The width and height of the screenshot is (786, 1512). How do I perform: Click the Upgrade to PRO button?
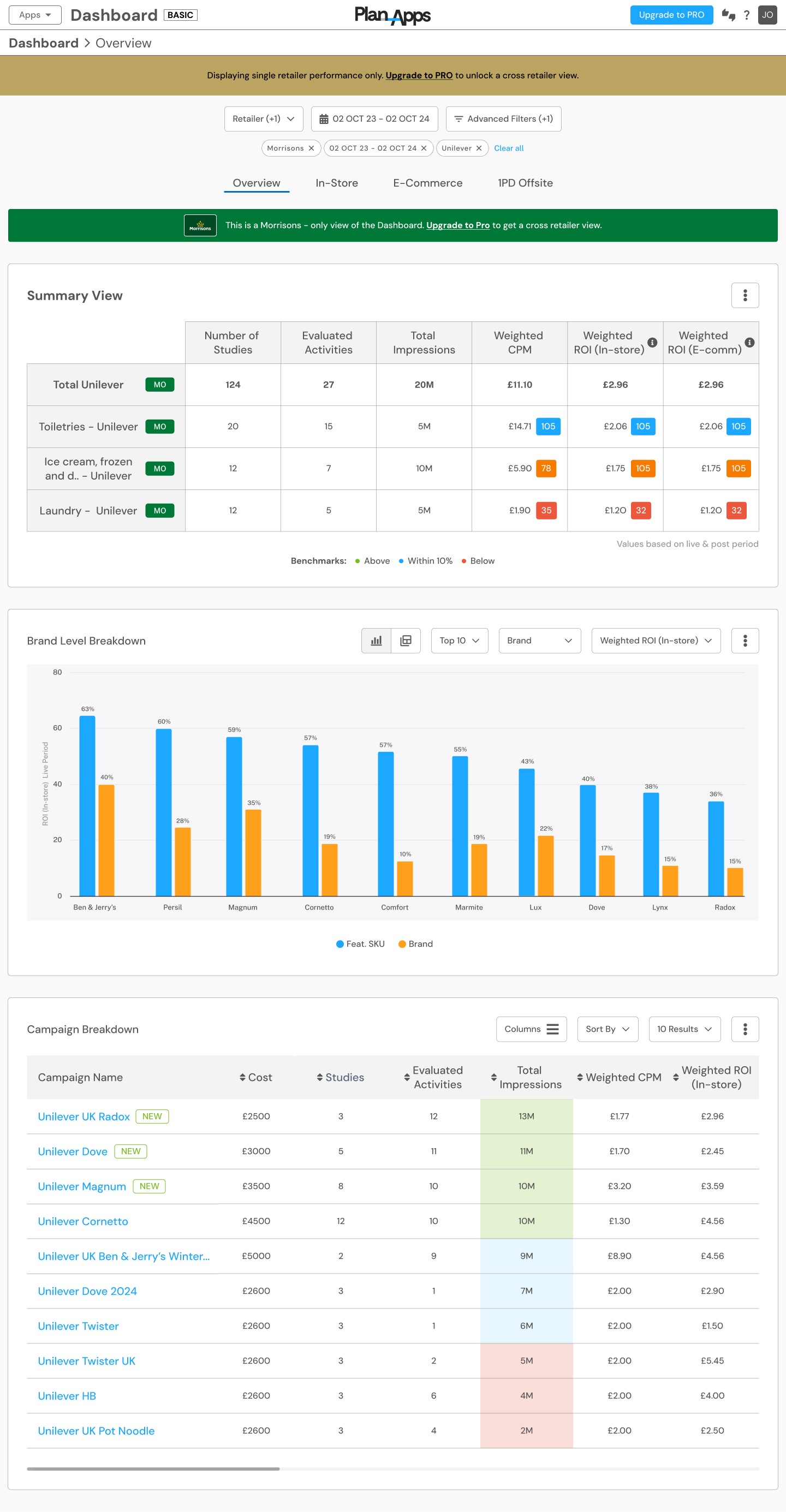click(x=671, y=15)
